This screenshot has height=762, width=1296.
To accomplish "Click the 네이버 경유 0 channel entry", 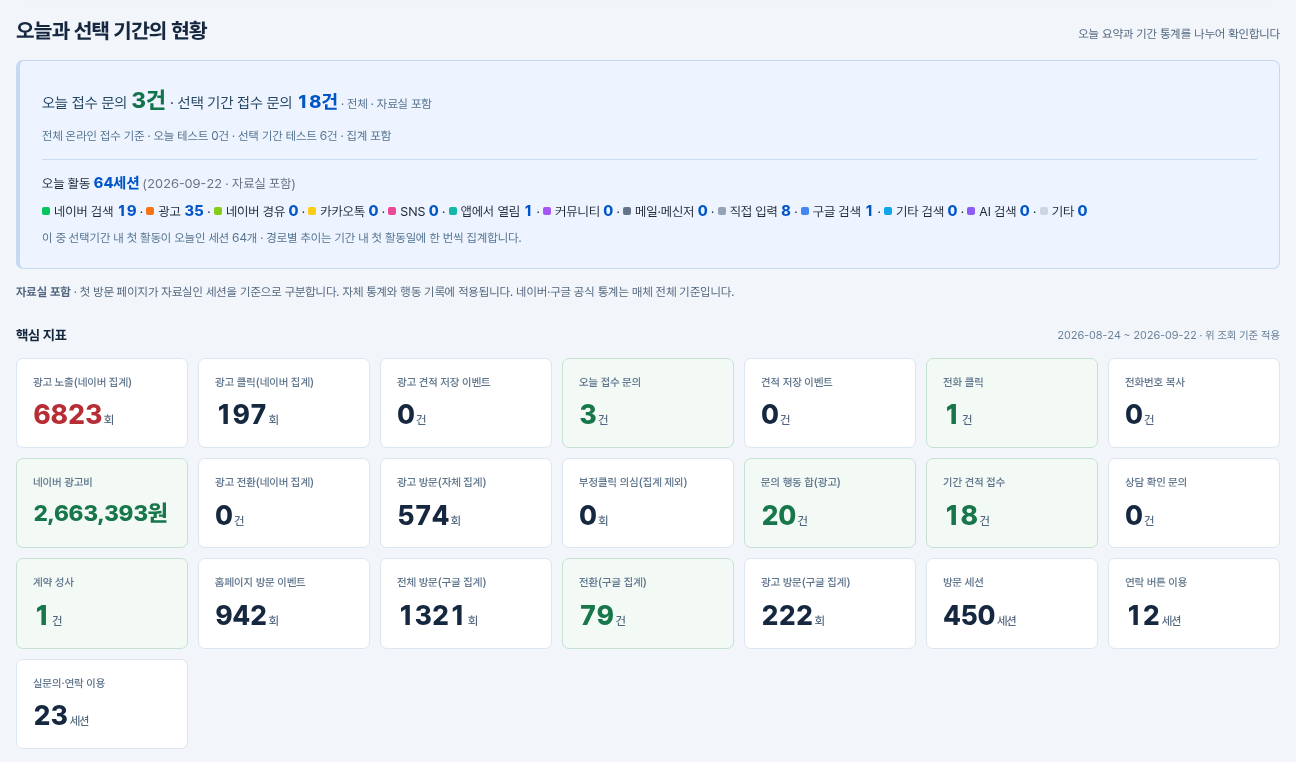I will pos(256,211).
